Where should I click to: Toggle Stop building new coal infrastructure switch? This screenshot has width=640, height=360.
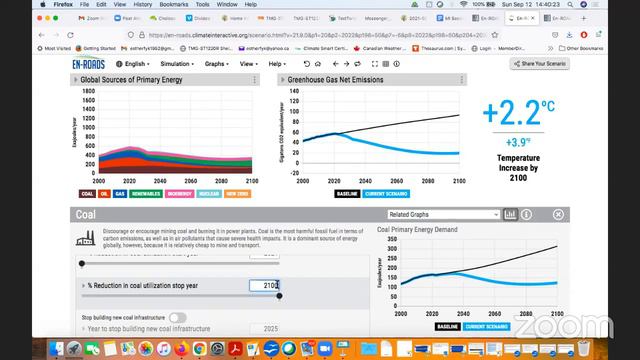coord(178,318)
